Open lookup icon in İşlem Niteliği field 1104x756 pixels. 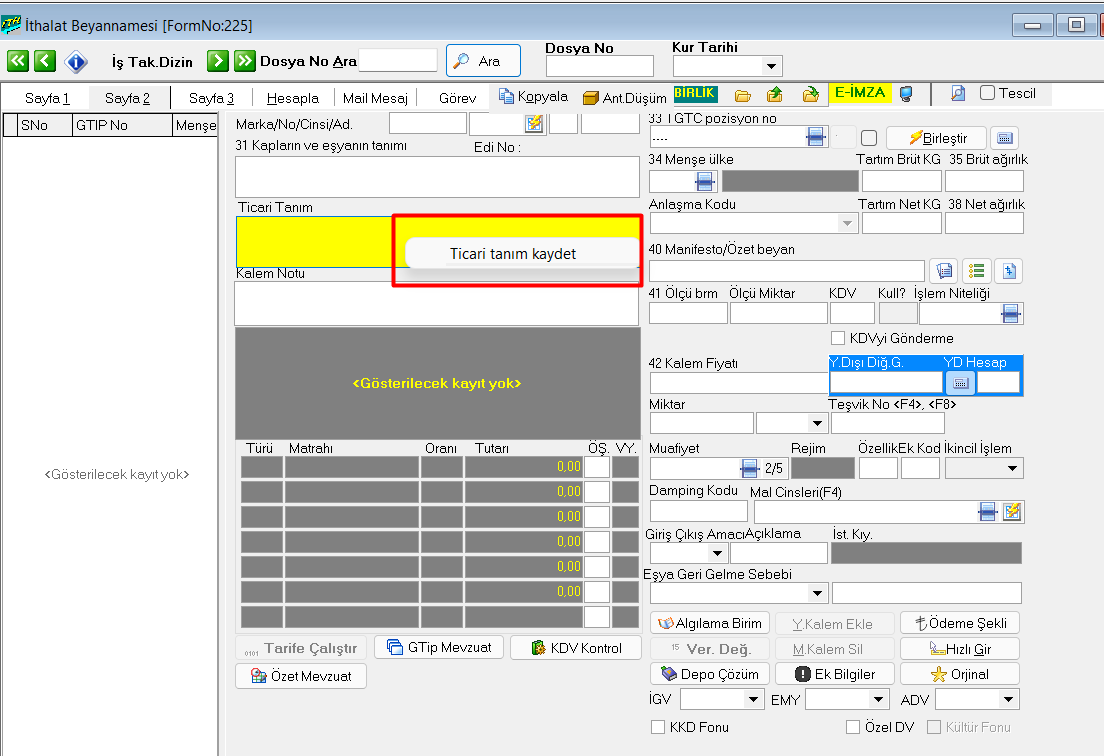[x=1010, y=313]
